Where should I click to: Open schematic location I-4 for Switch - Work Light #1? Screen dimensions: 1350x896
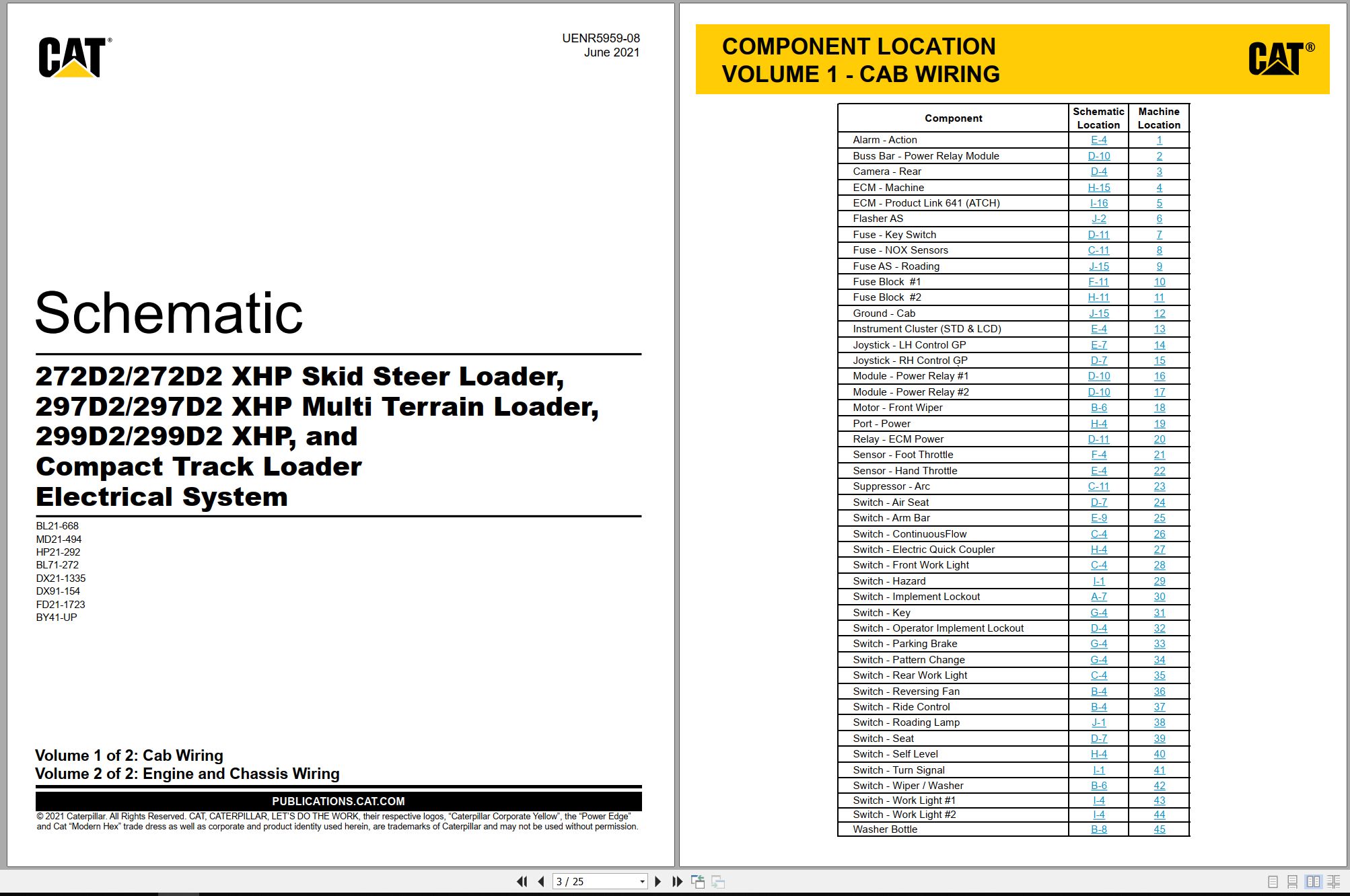coord(1098,800)
